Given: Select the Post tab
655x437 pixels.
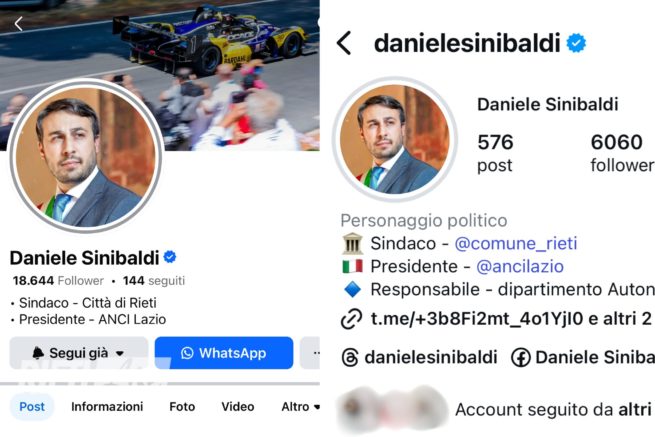Looking at the screenshot, I should (32, 407).
